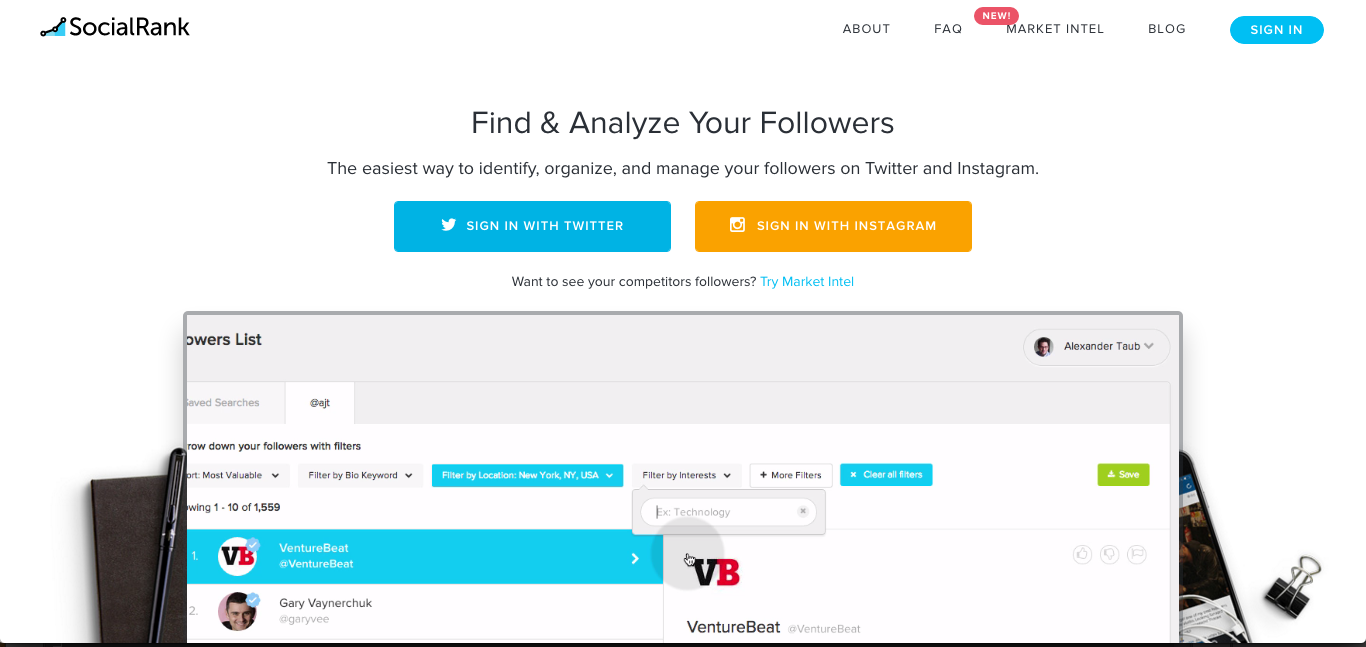Click the thumbs-up icon on VentureBeat profile
The height and width of the screenshot is (647, 1366).
pos(1082,553)
